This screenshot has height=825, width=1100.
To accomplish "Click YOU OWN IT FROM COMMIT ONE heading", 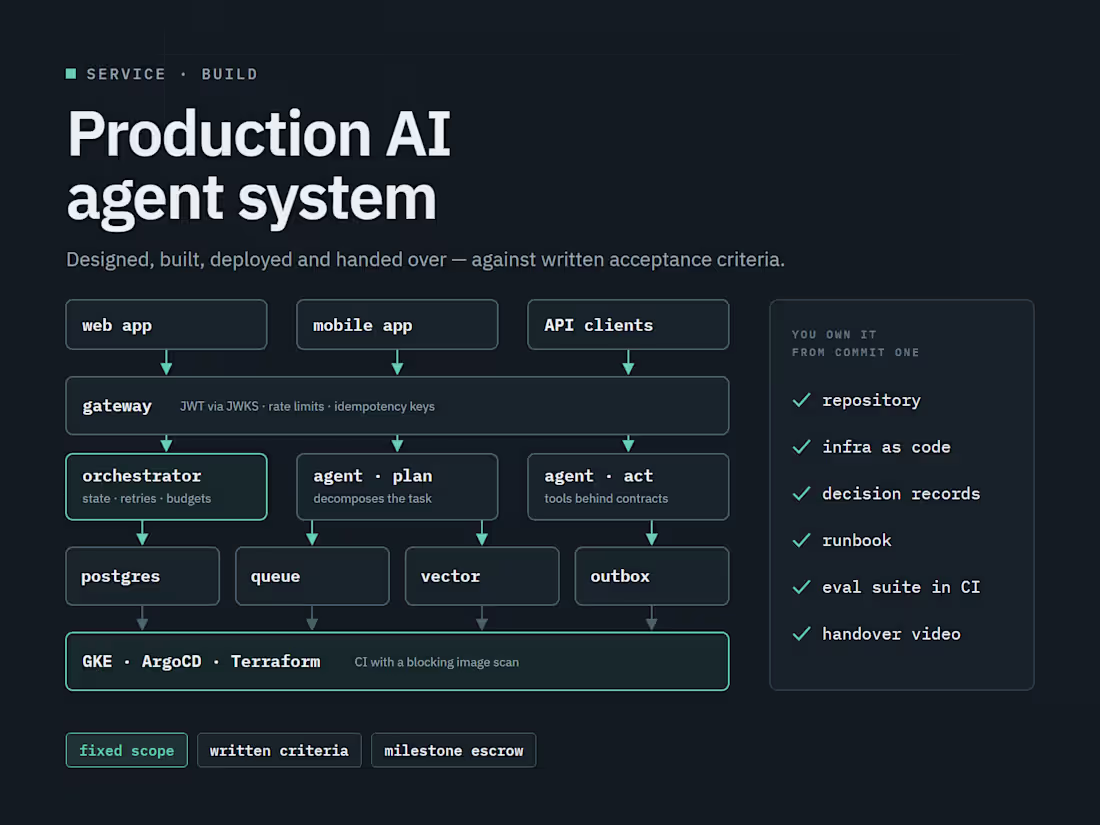I will pyautogui.click(x=855, y=344).
